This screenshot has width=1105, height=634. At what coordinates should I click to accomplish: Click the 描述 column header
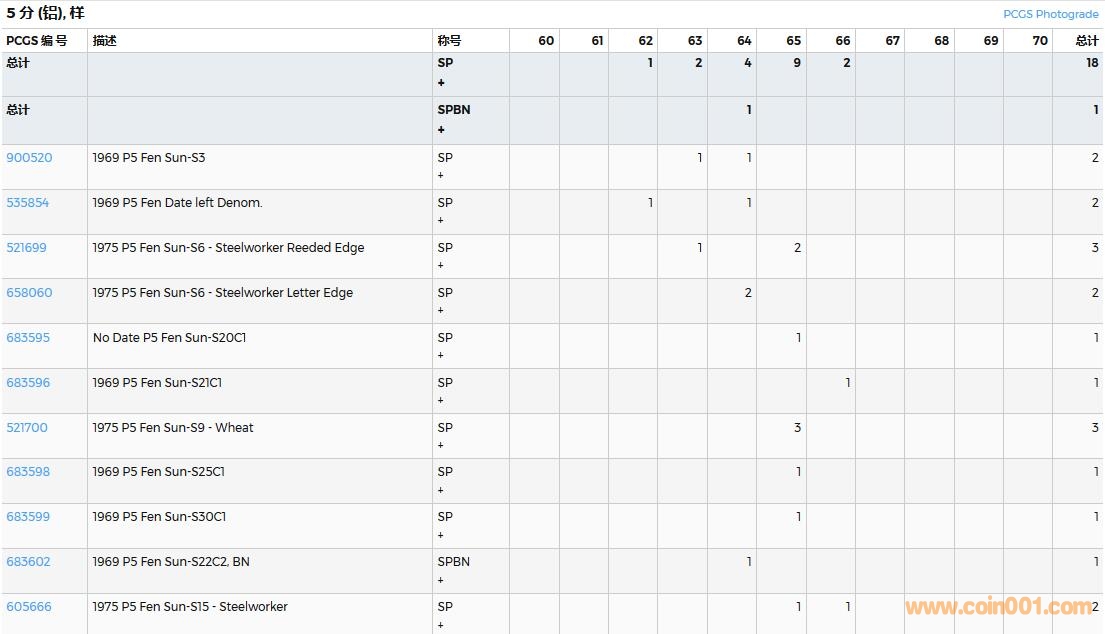[x=105, y=41]
